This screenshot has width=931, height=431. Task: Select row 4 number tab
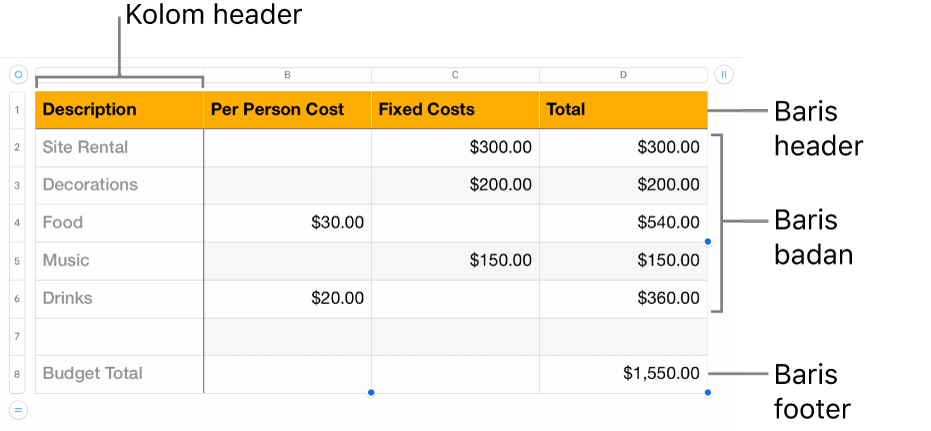pyautogui.click(x=18, y=223)
